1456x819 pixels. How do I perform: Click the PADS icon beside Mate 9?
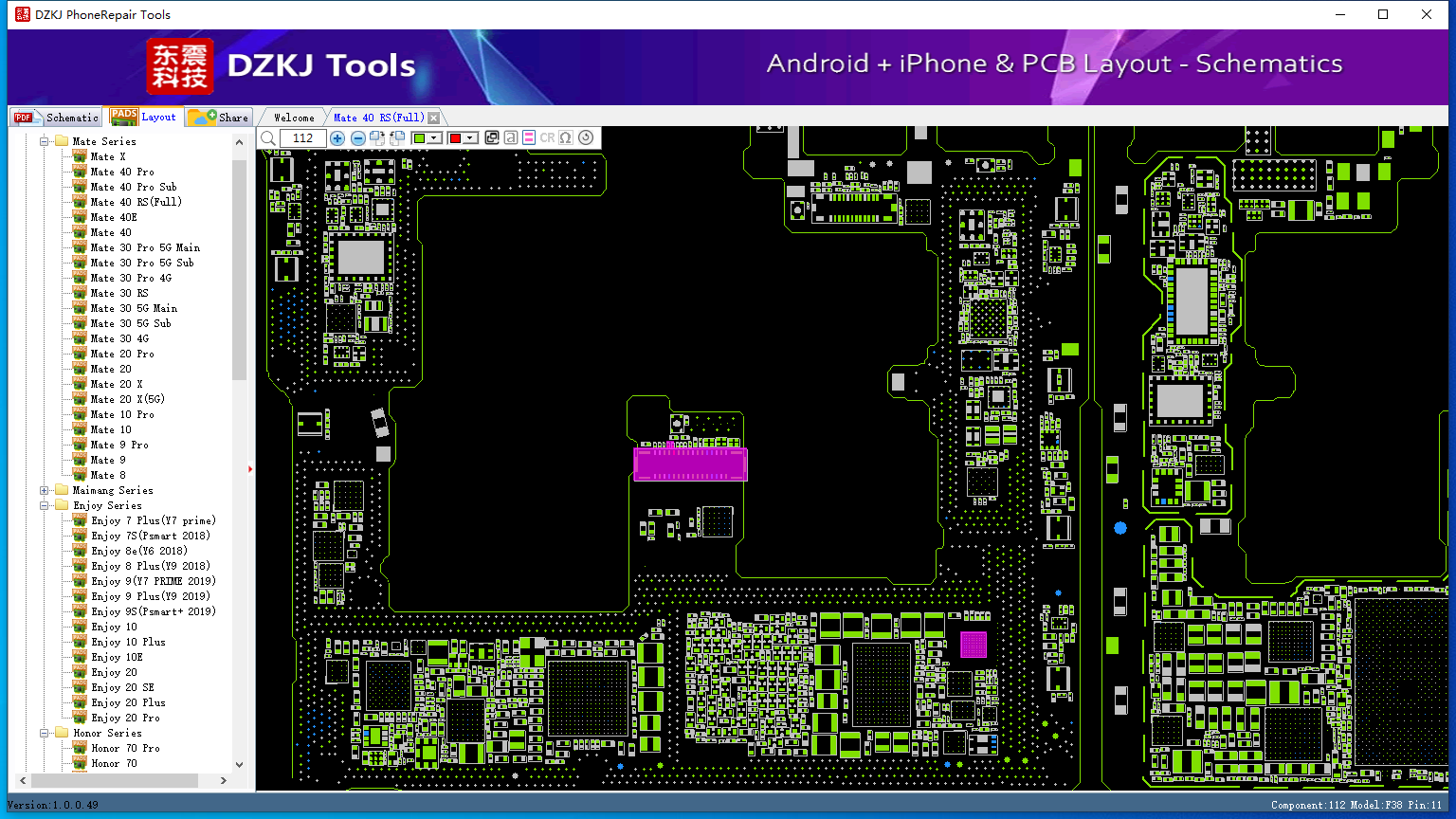click(80, 460)
